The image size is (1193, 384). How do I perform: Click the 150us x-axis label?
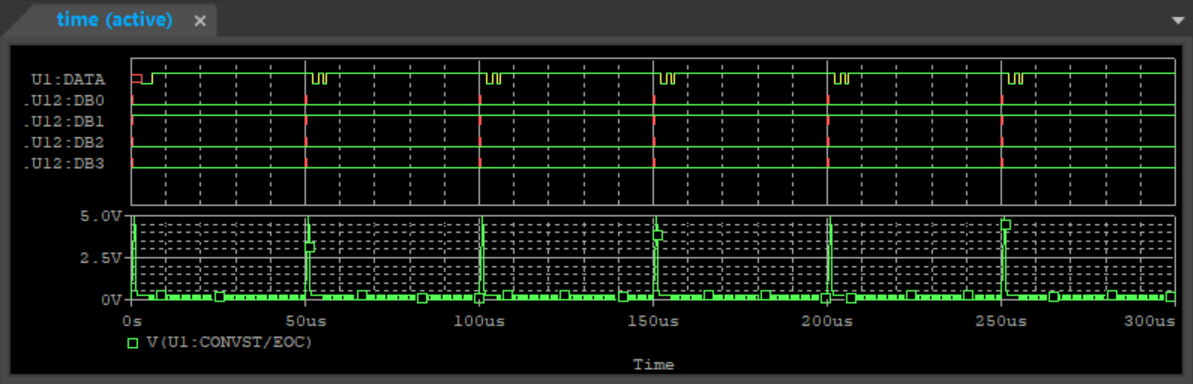click(654, 322)
